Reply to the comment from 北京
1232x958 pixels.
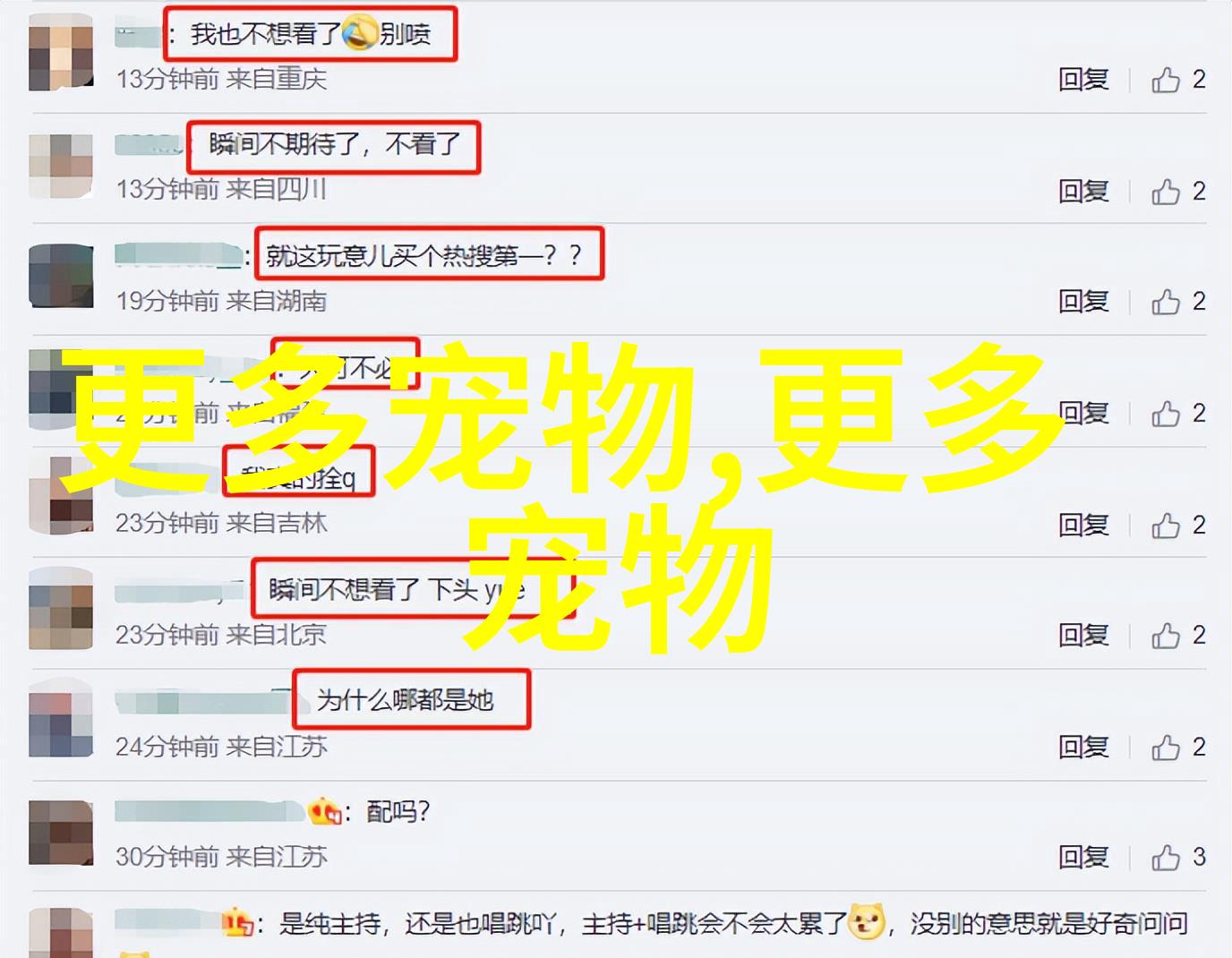(x=1083, y=636)
